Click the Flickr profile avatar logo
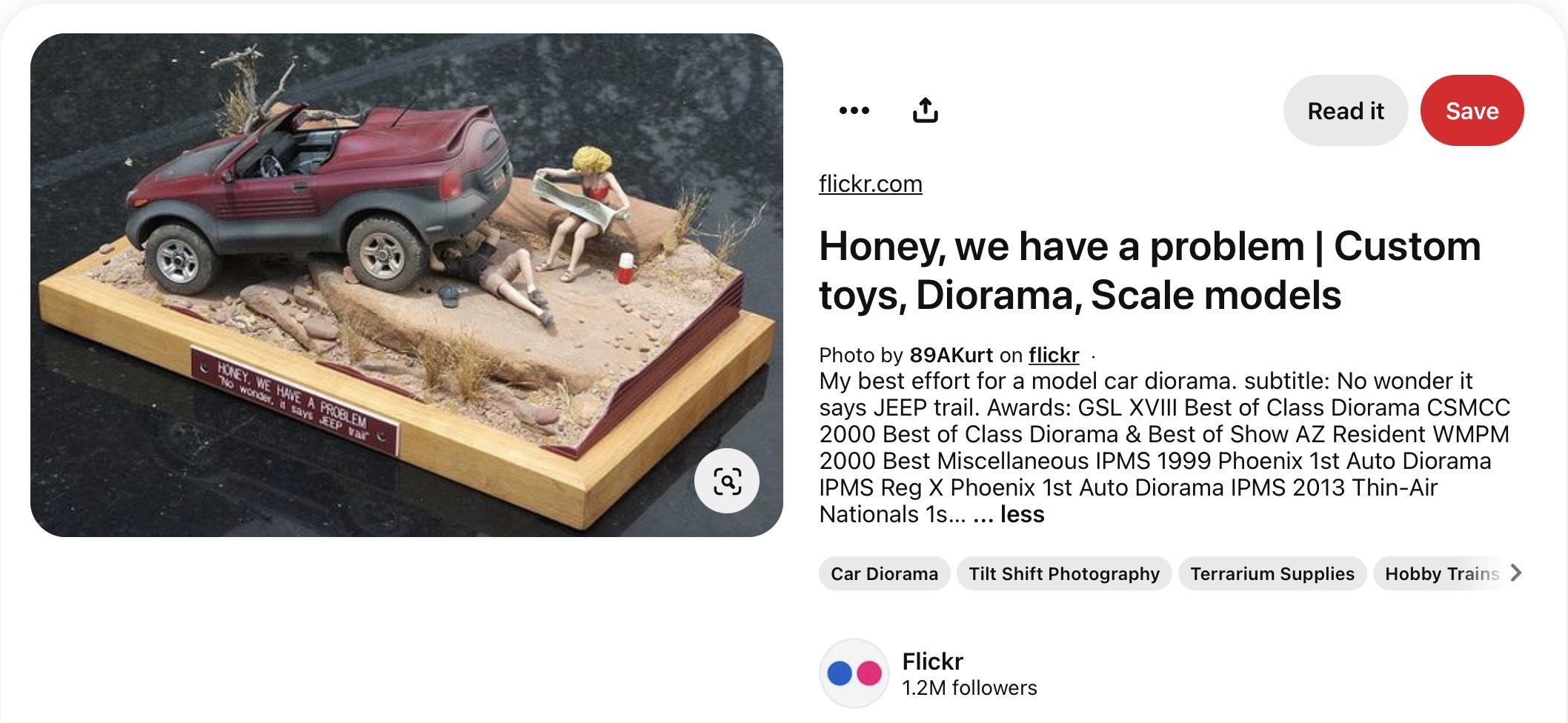The width and height of the screenshot is (1568, 723). [x=854, y=673]
